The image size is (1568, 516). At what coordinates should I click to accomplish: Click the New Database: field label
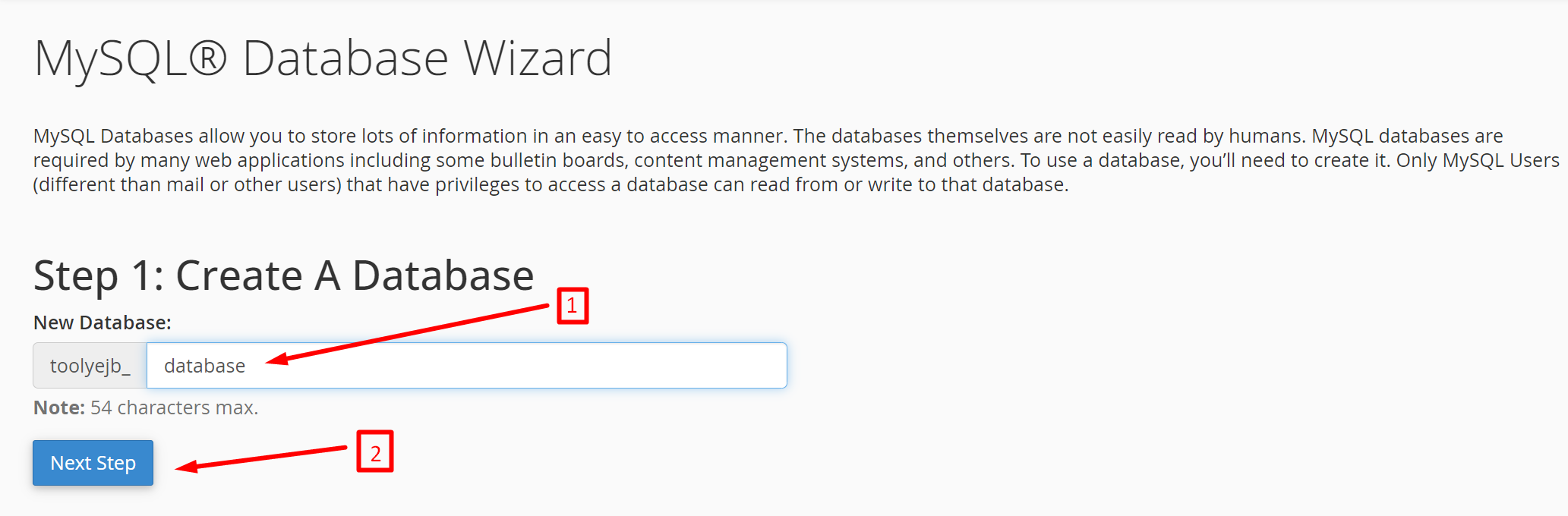coord(103,322)
